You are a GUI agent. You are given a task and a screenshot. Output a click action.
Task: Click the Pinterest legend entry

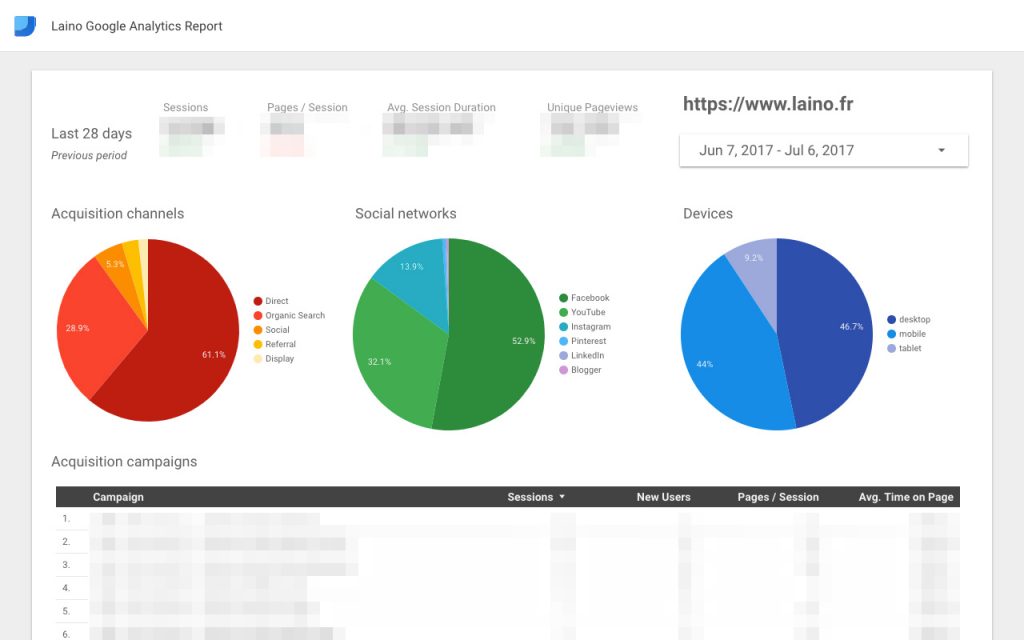583,341
